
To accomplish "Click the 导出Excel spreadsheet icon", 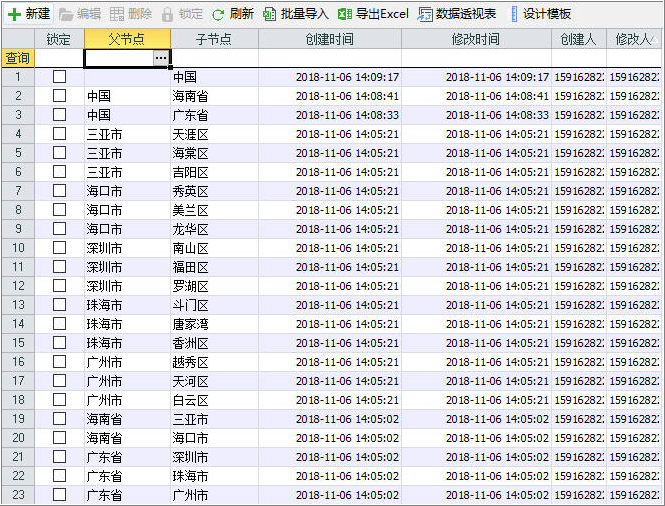I will (345, 14).
